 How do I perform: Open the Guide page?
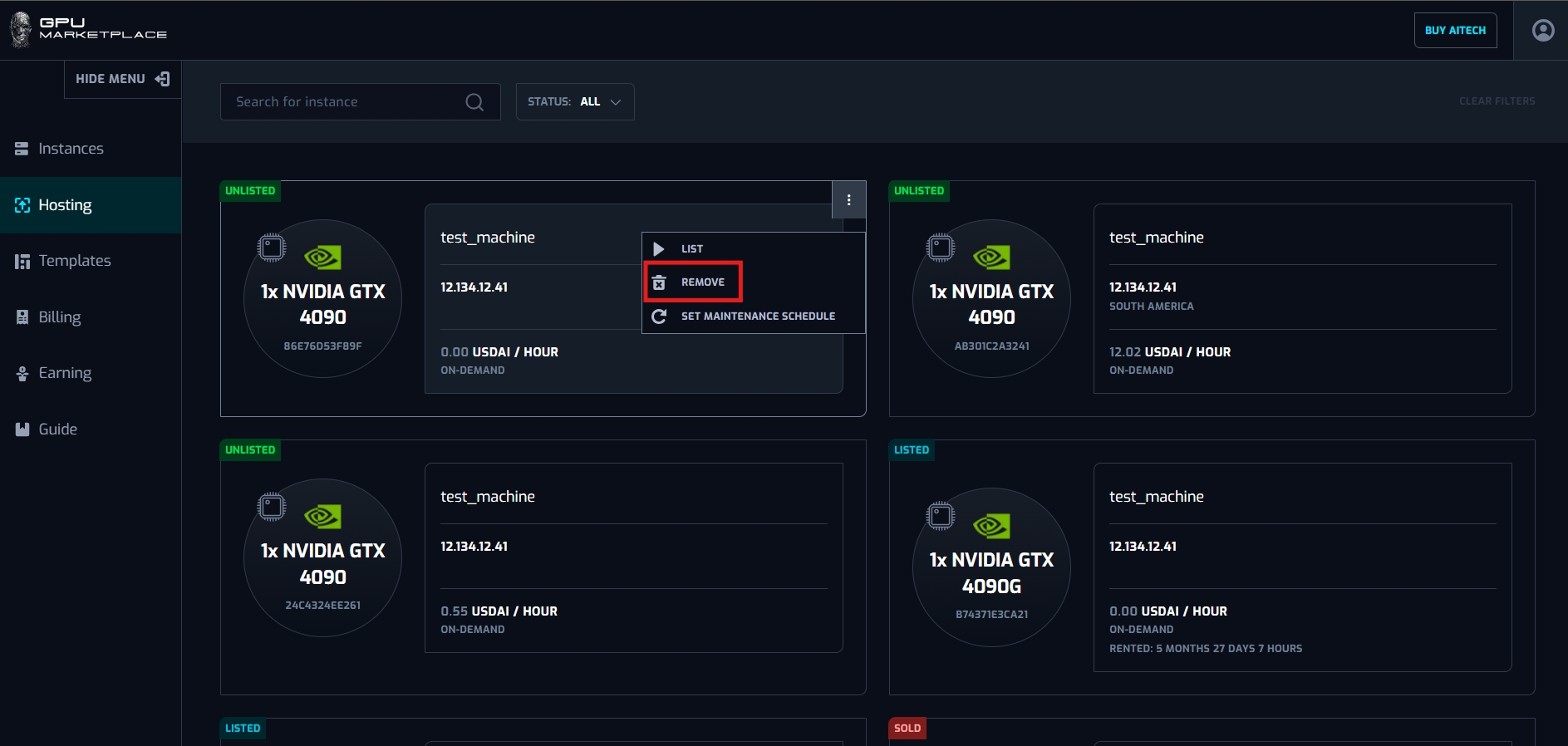coord(57,429)
